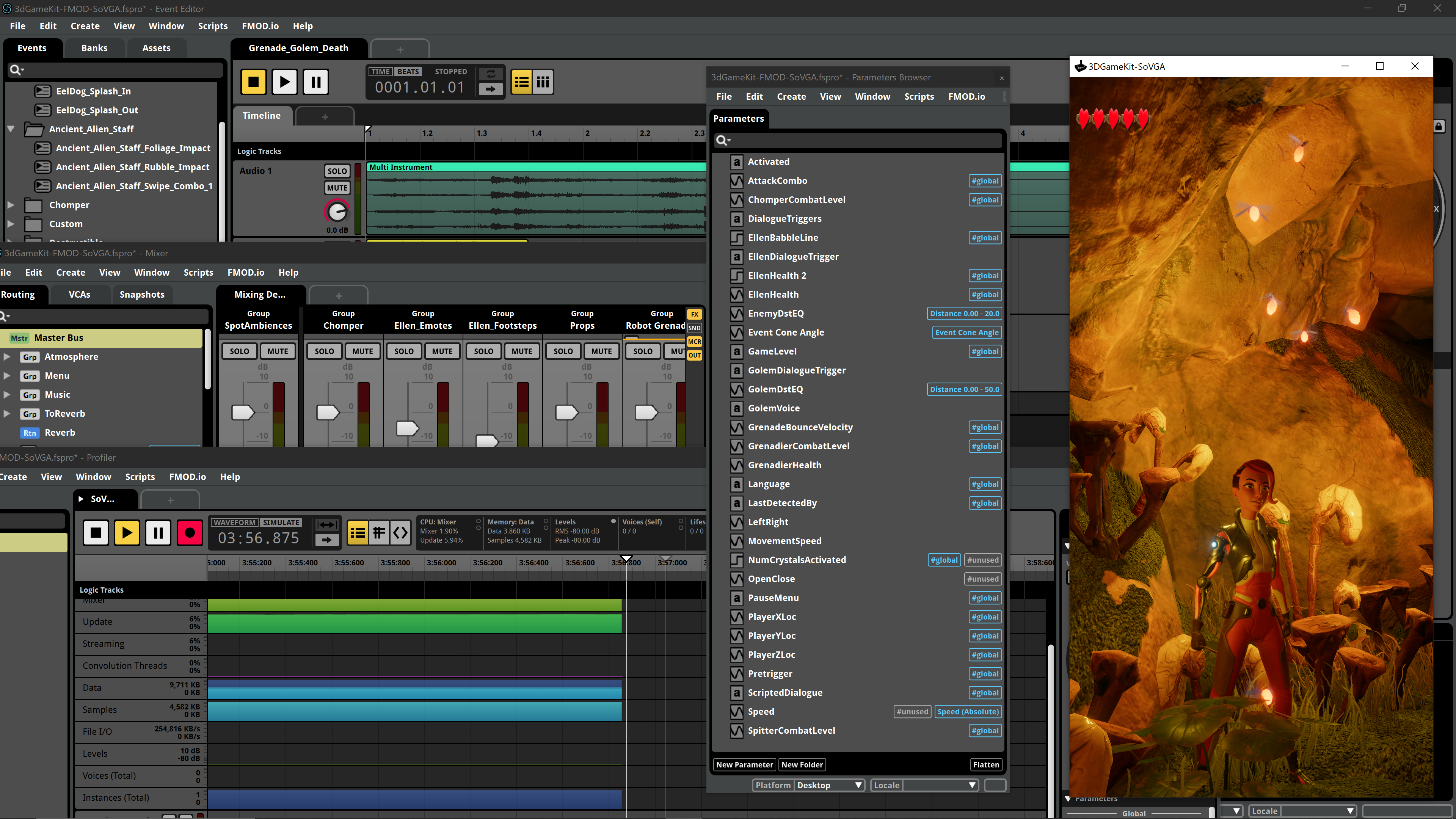Click the search icon in Parameters Browser
This screenshot has width=1456, height=819.
[x=723, y=140]
